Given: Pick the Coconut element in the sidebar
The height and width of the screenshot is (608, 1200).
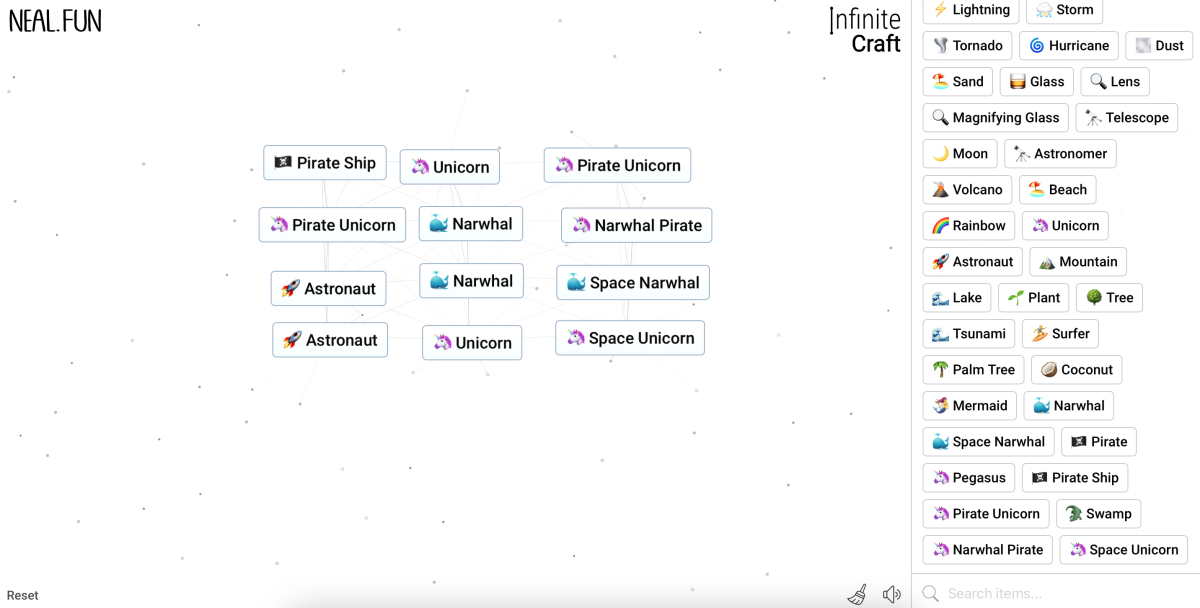Looking at the screenshot, I should [1076, 369].
